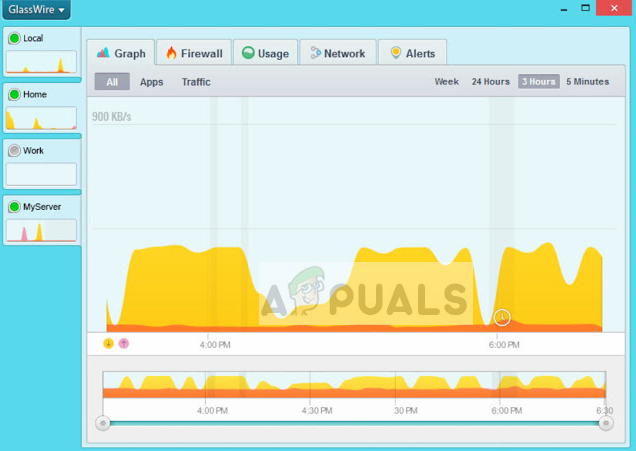Toggle the pink upload arrow indicator
The width and height of the screenshot is (636, 451).
124,344
